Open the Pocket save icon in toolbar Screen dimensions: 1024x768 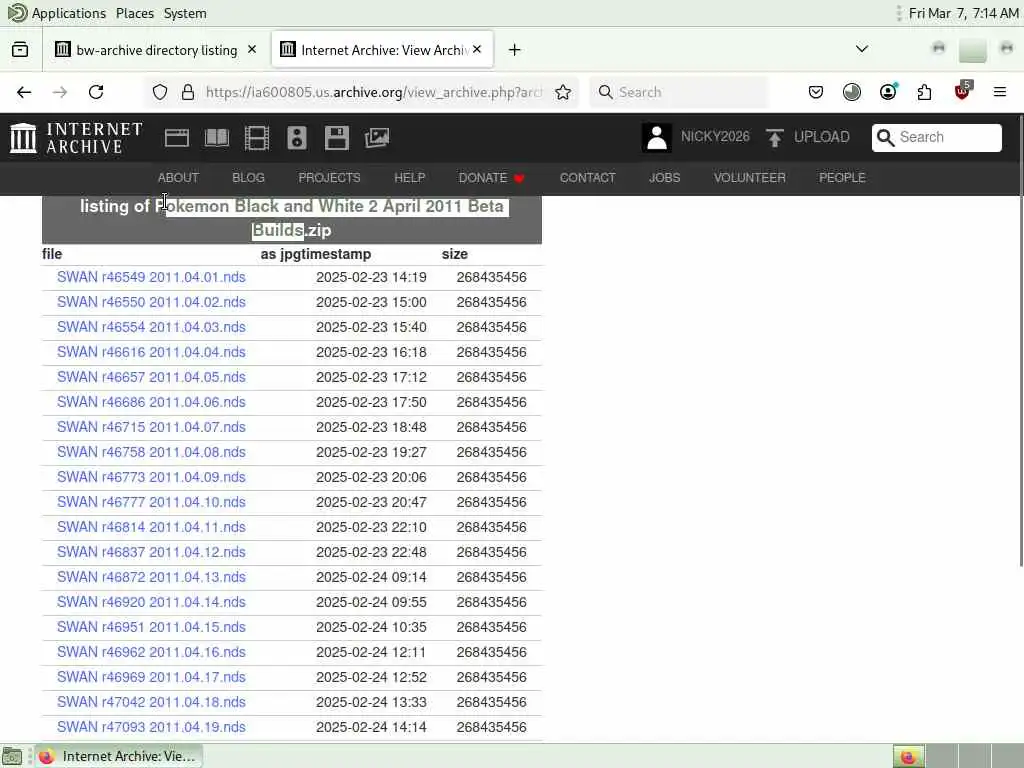(x=816, y=92)
